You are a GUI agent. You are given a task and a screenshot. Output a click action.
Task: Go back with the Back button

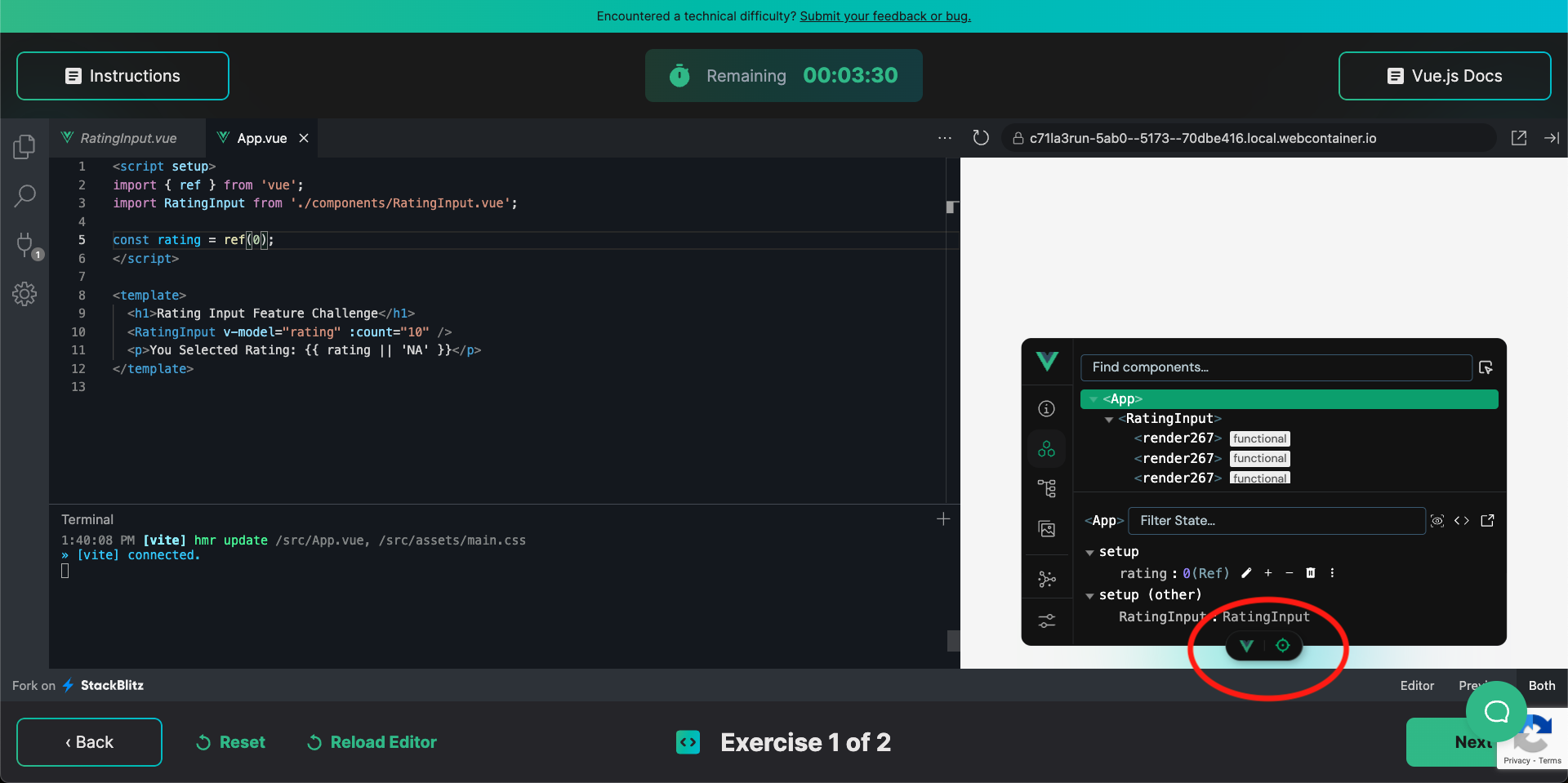89,742
